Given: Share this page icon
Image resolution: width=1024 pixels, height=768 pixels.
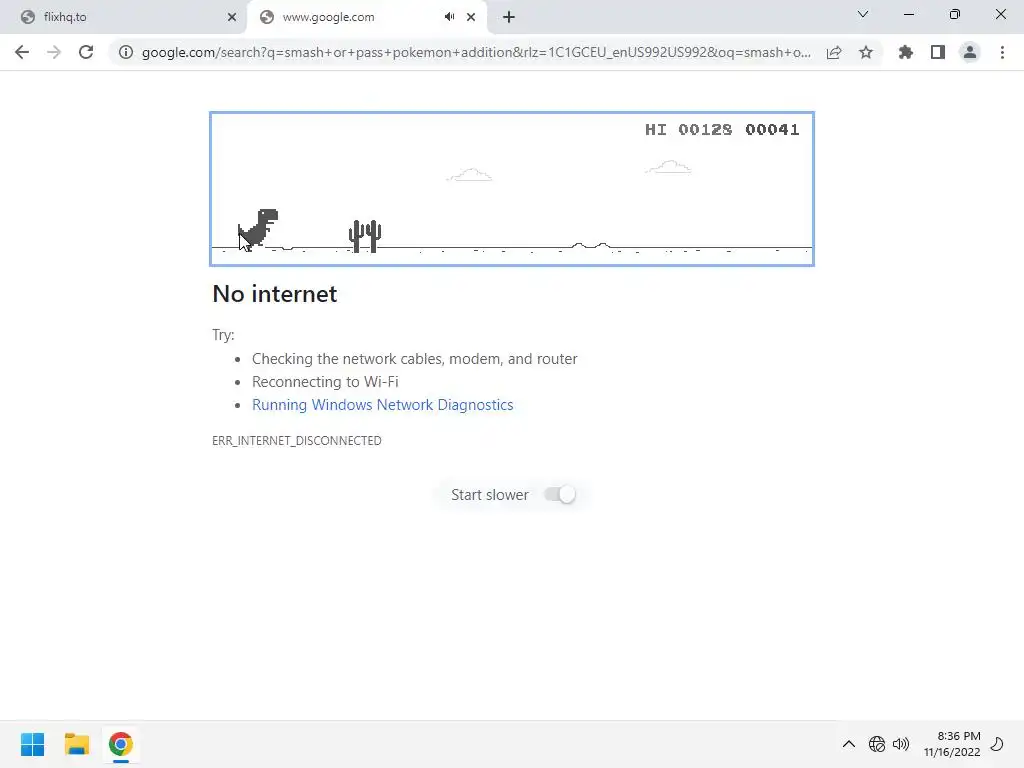Looking at the screenshot, I should click(x=834, y=52).
